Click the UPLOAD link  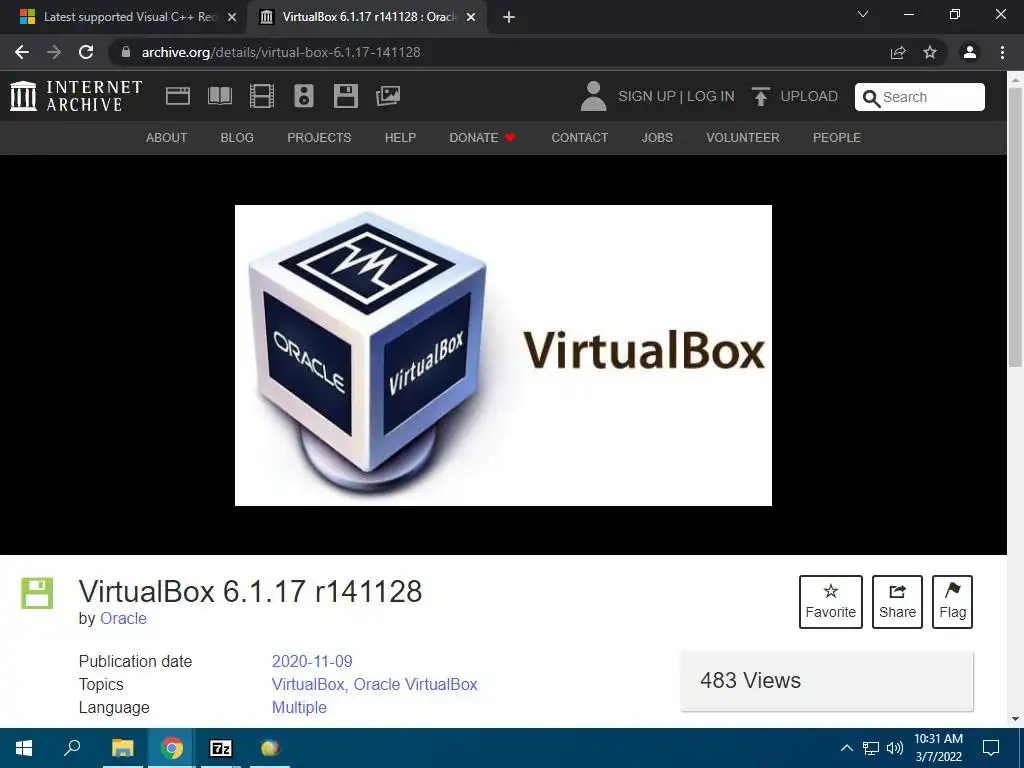click(x=809, y=97)
